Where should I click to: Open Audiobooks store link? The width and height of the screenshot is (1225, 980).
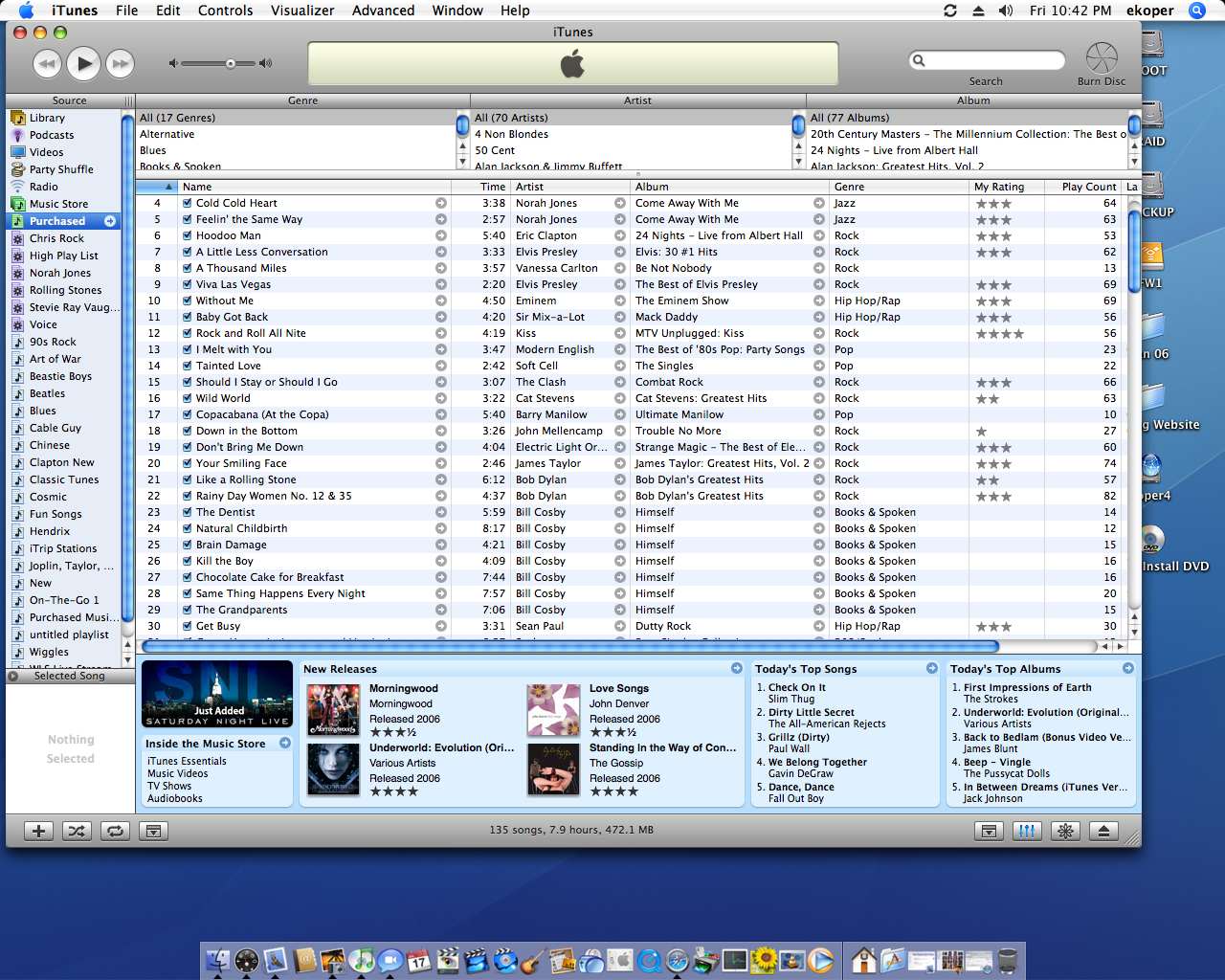[x=174, y=798]
